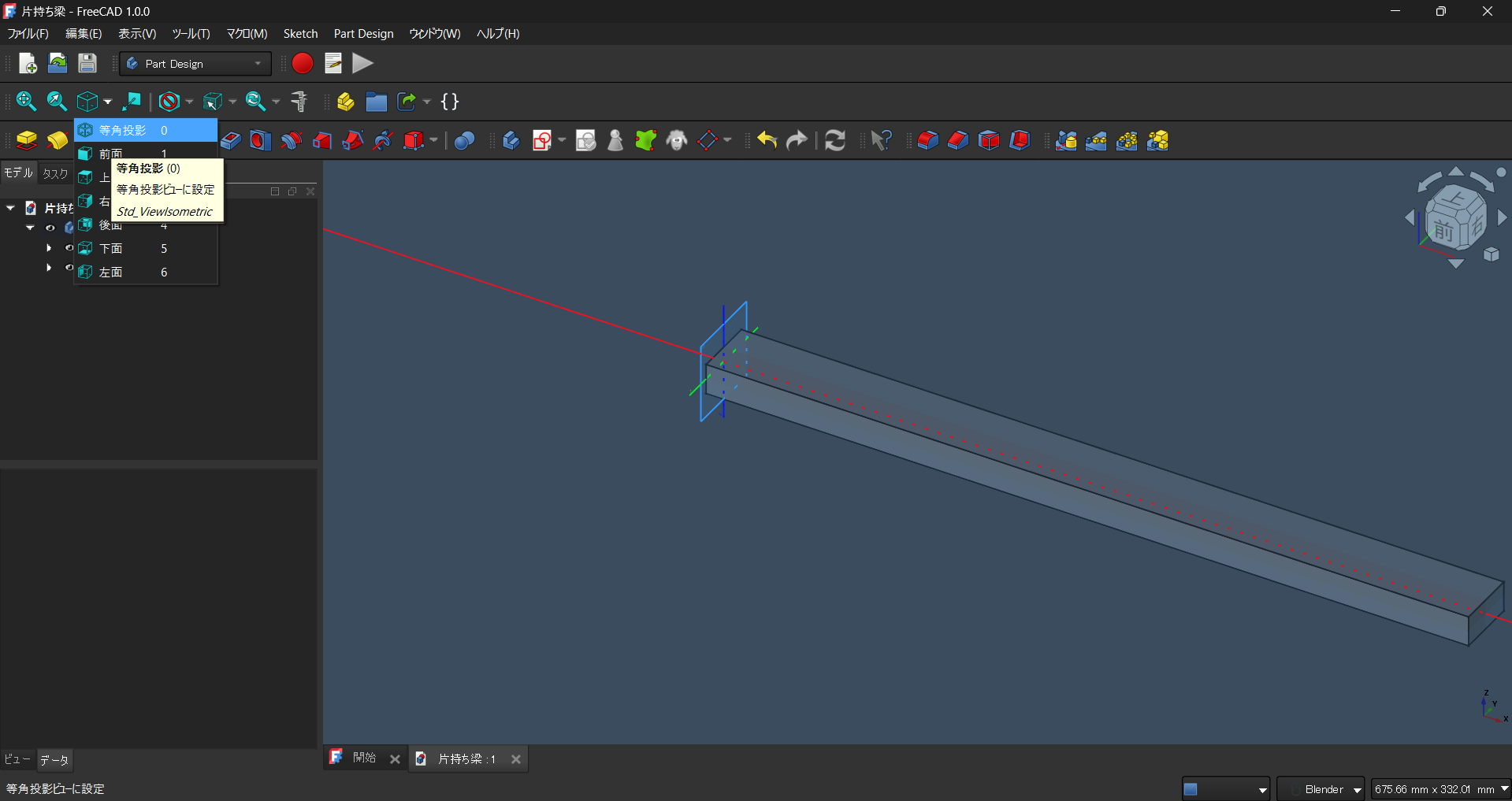Run the macro with the play button
Screen dimensions: 1512x801
tap(362, 63)
